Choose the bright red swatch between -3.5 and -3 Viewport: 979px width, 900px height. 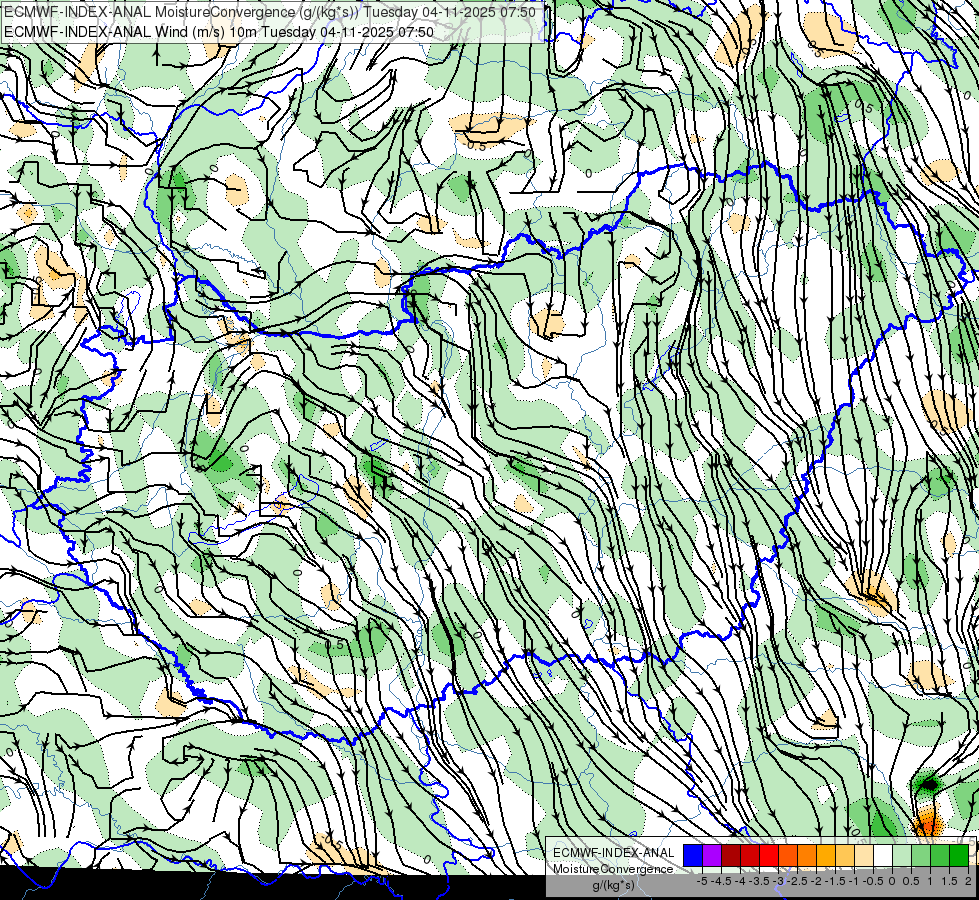point(769,855)
